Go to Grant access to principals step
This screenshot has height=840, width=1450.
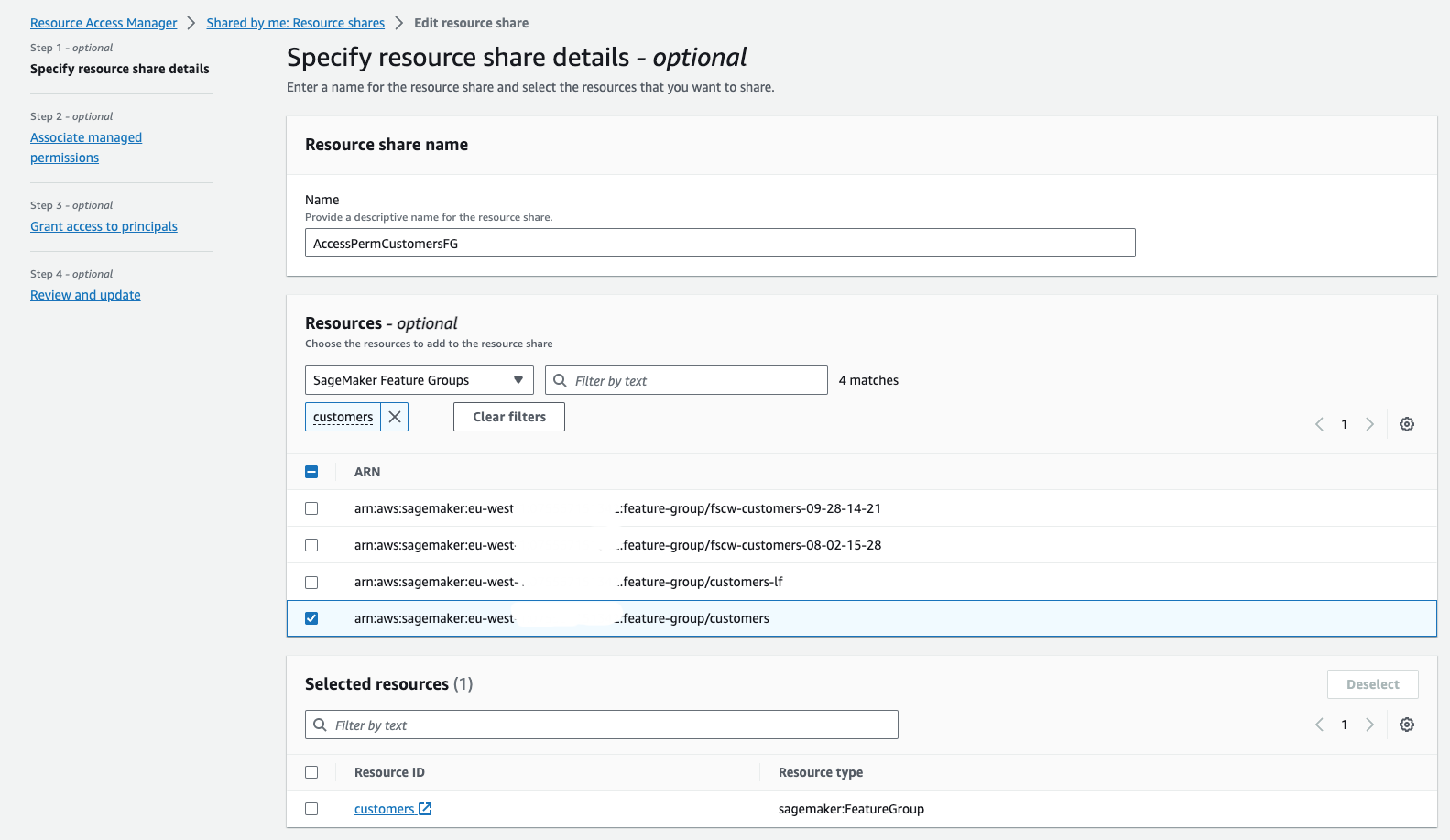click(104, 226)
